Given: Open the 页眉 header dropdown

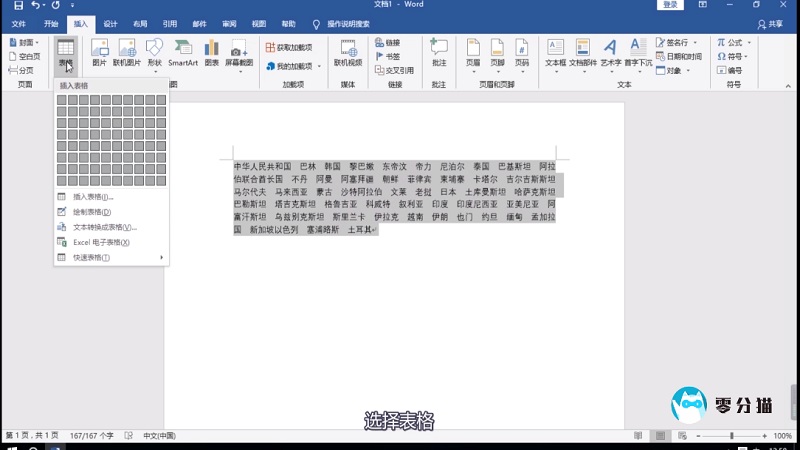Looking at the screenshot, I should click(x=472, y=51).
